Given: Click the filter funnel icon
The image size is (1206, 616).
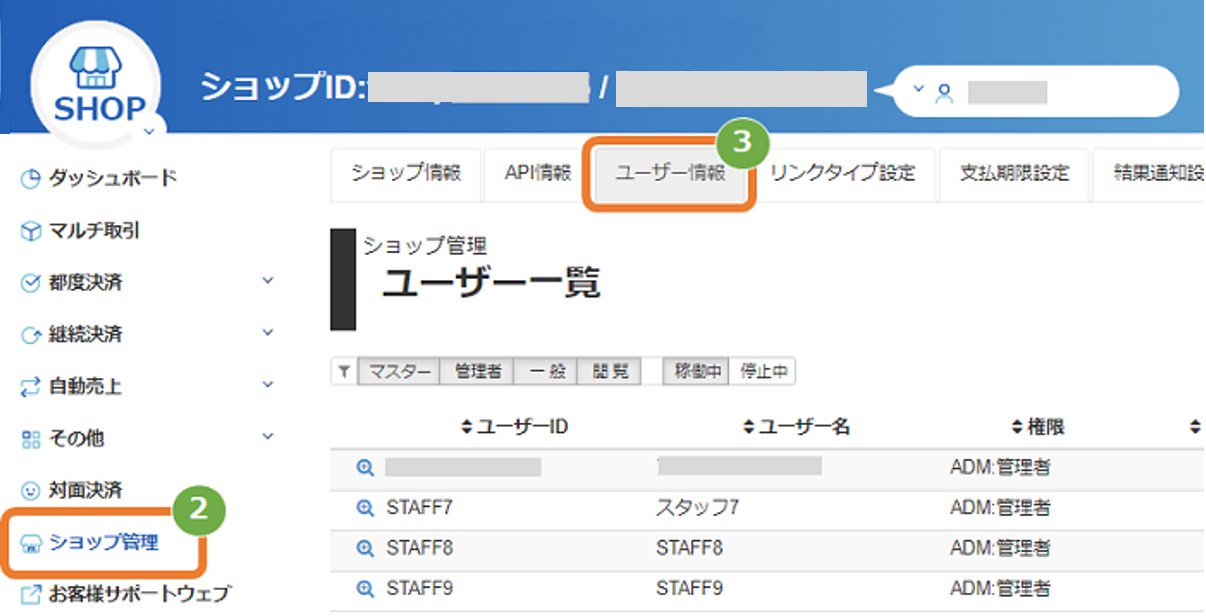Looking at the screenshot, I should tap(343, 372).
